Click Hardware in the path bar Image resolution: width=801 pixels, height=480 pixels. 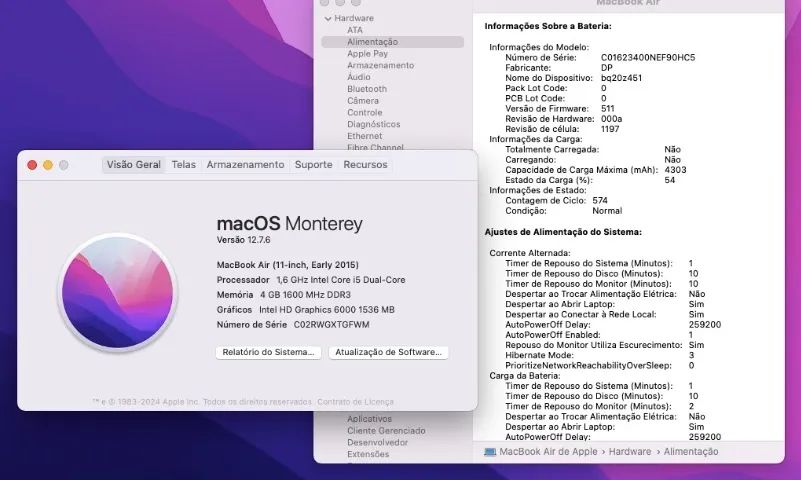630,451
